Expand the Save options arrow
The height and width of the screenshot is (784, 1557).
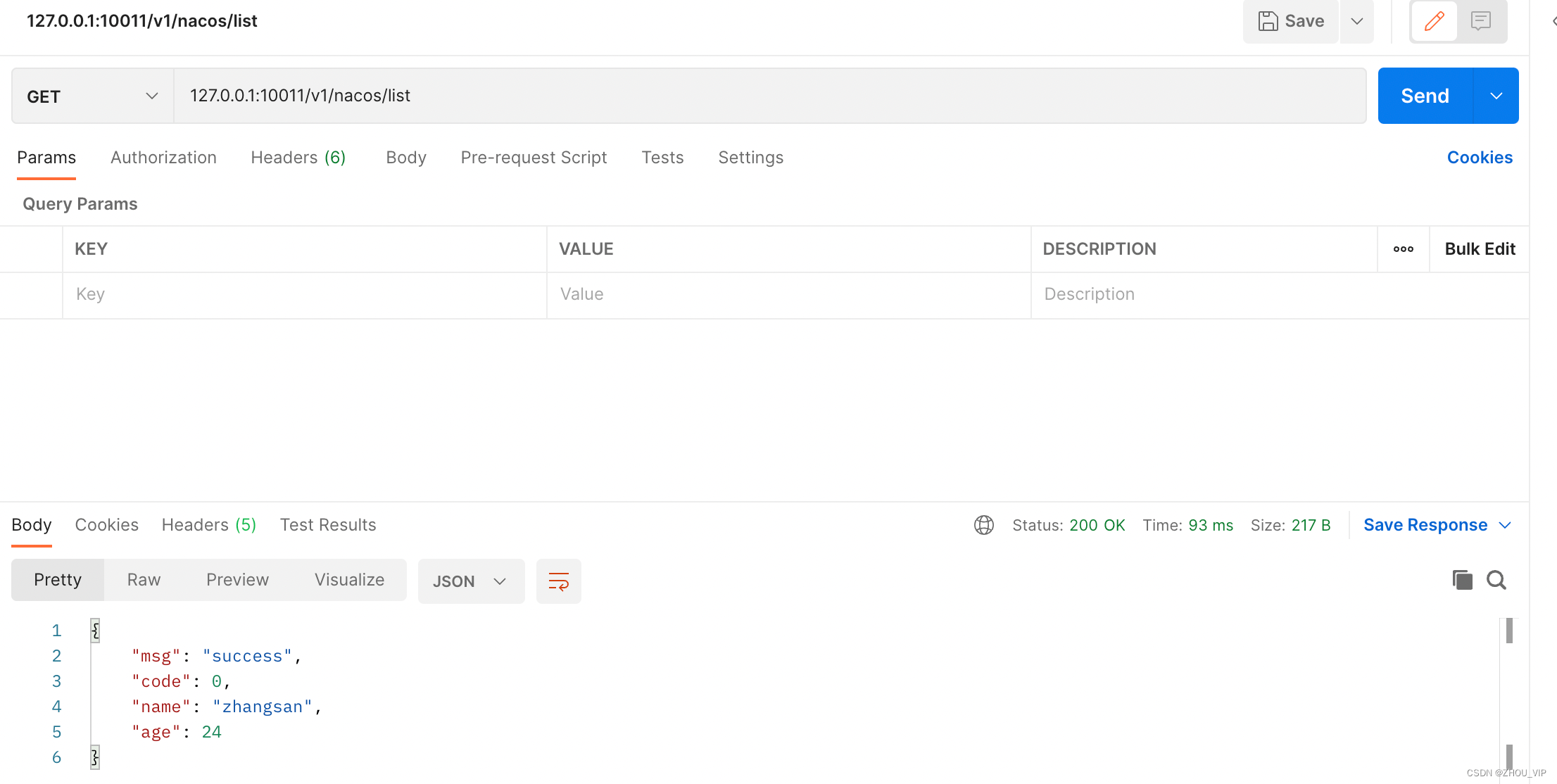pos(1356,21)
